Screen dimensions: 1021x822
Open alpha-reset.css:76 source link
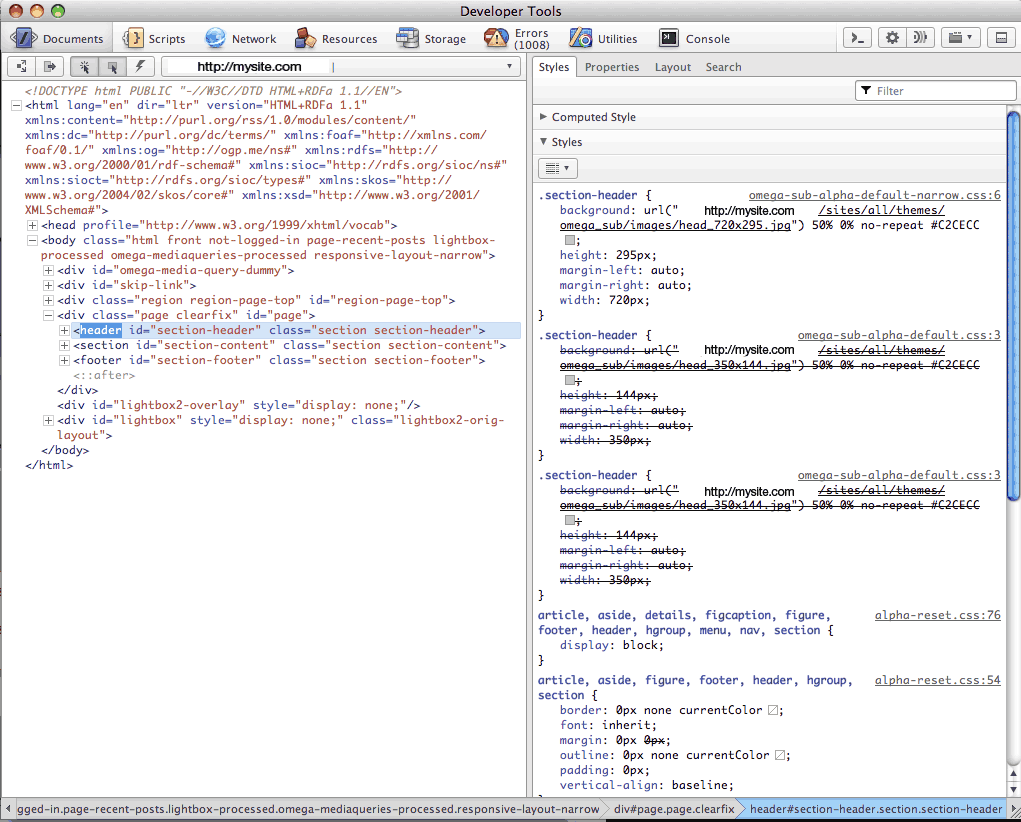pyautogui.click(x=937, y=615)
